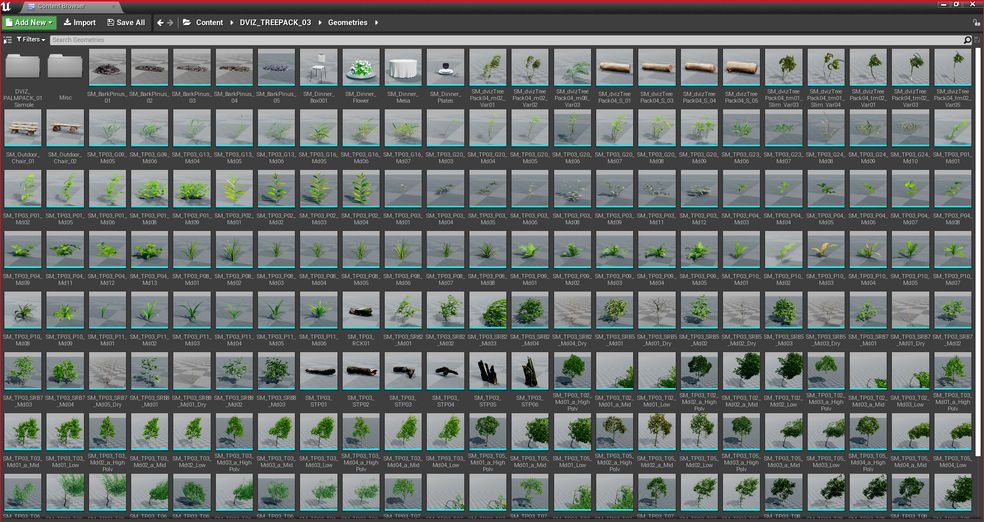Select SM_dvizTreePack04_S_05 log thumbnail

point(741,67)
